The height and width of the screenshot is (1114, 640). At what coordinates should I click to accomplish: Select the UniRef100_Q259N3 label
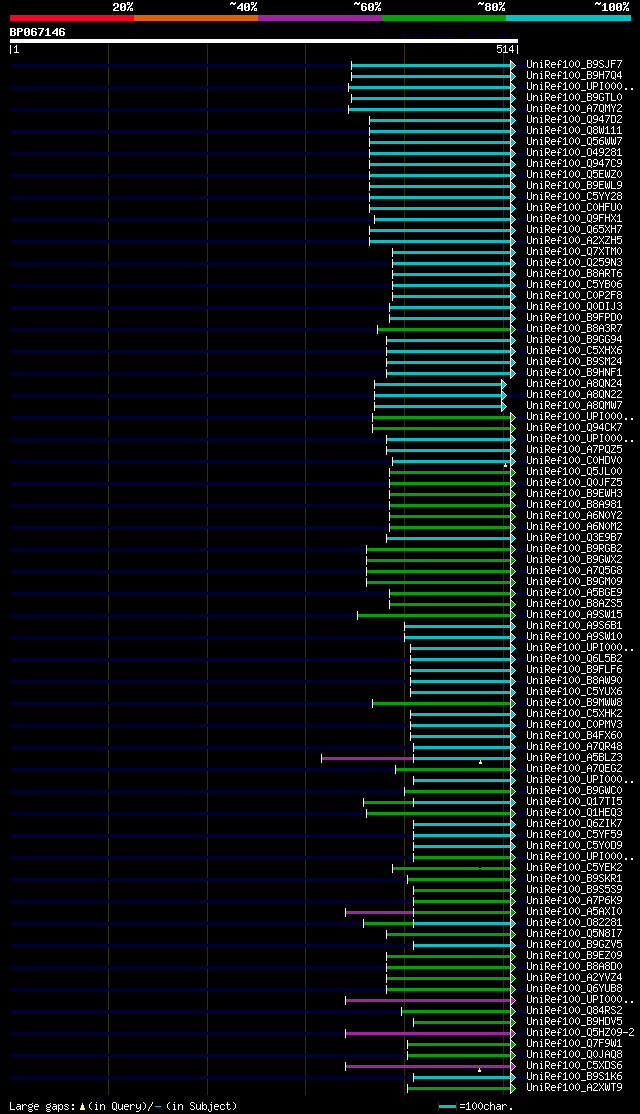pos(575,263)
